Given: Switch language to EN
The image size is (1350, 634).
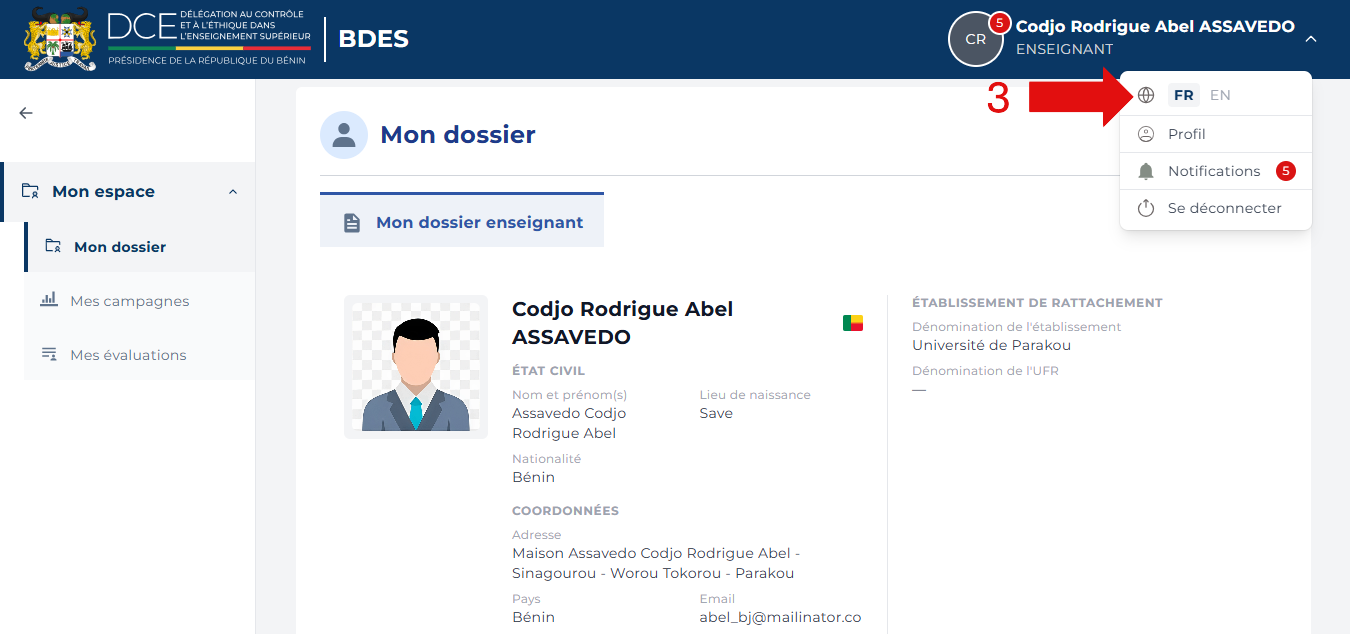Looking at the screenshot, I should coord(1220,95).
